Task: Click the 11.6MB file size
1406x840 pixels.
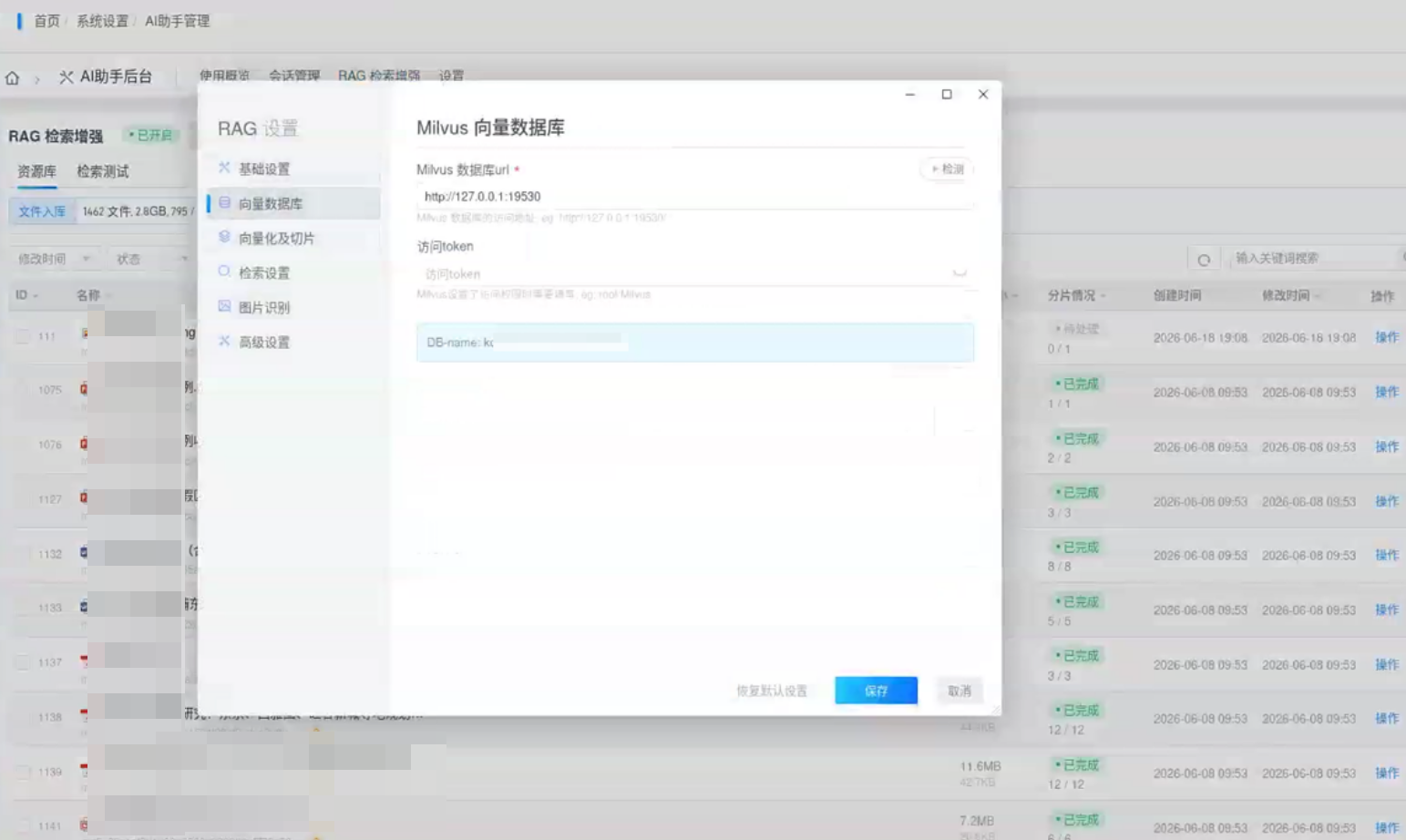Action: 980,766
